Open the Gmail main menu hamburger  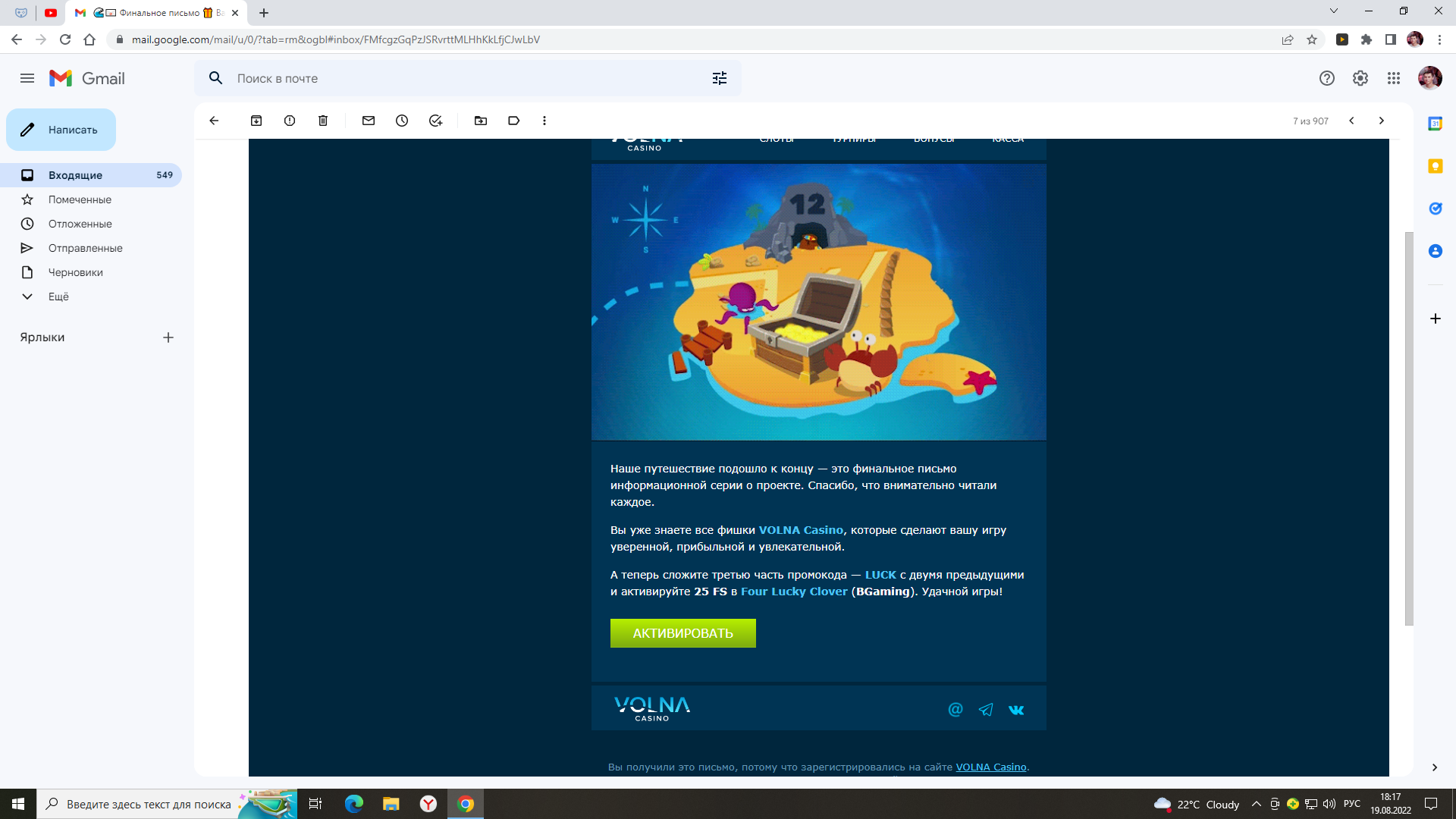27,78
